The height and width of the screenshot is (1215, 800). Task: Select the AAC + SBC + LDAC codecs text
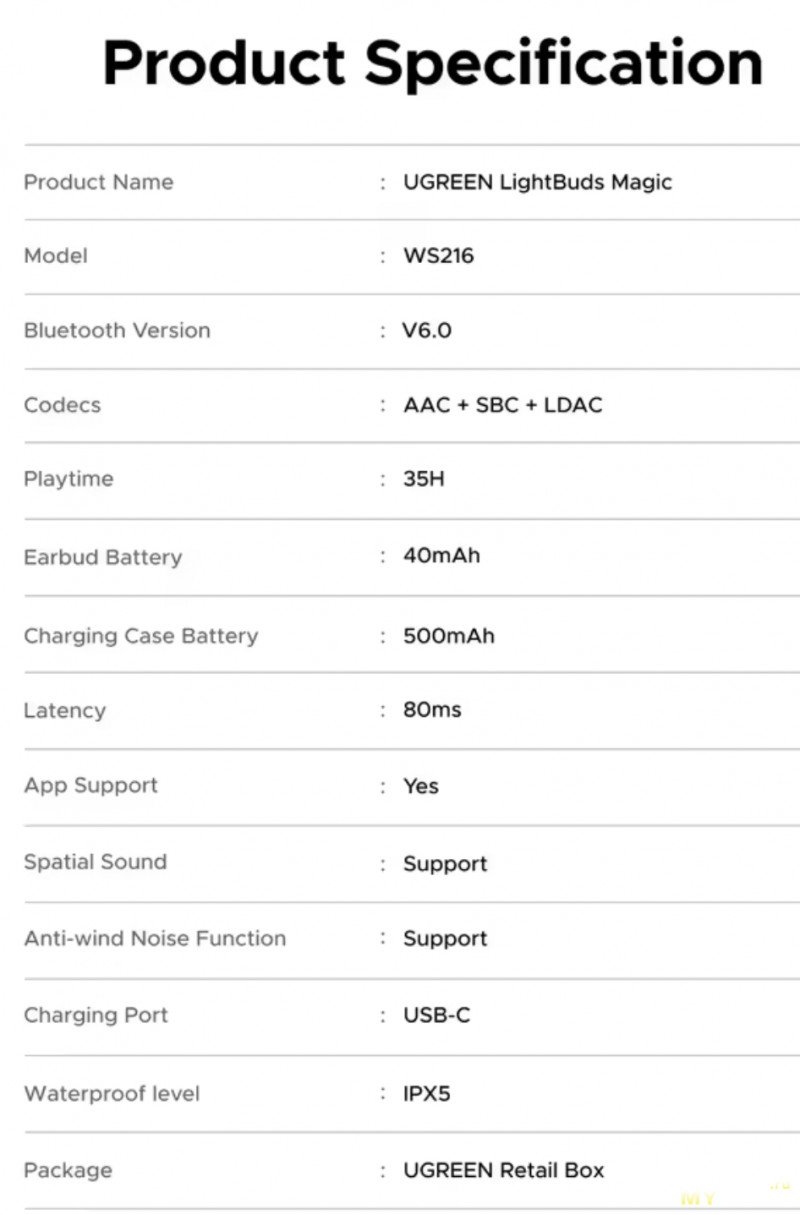click(x=502, y=405)
